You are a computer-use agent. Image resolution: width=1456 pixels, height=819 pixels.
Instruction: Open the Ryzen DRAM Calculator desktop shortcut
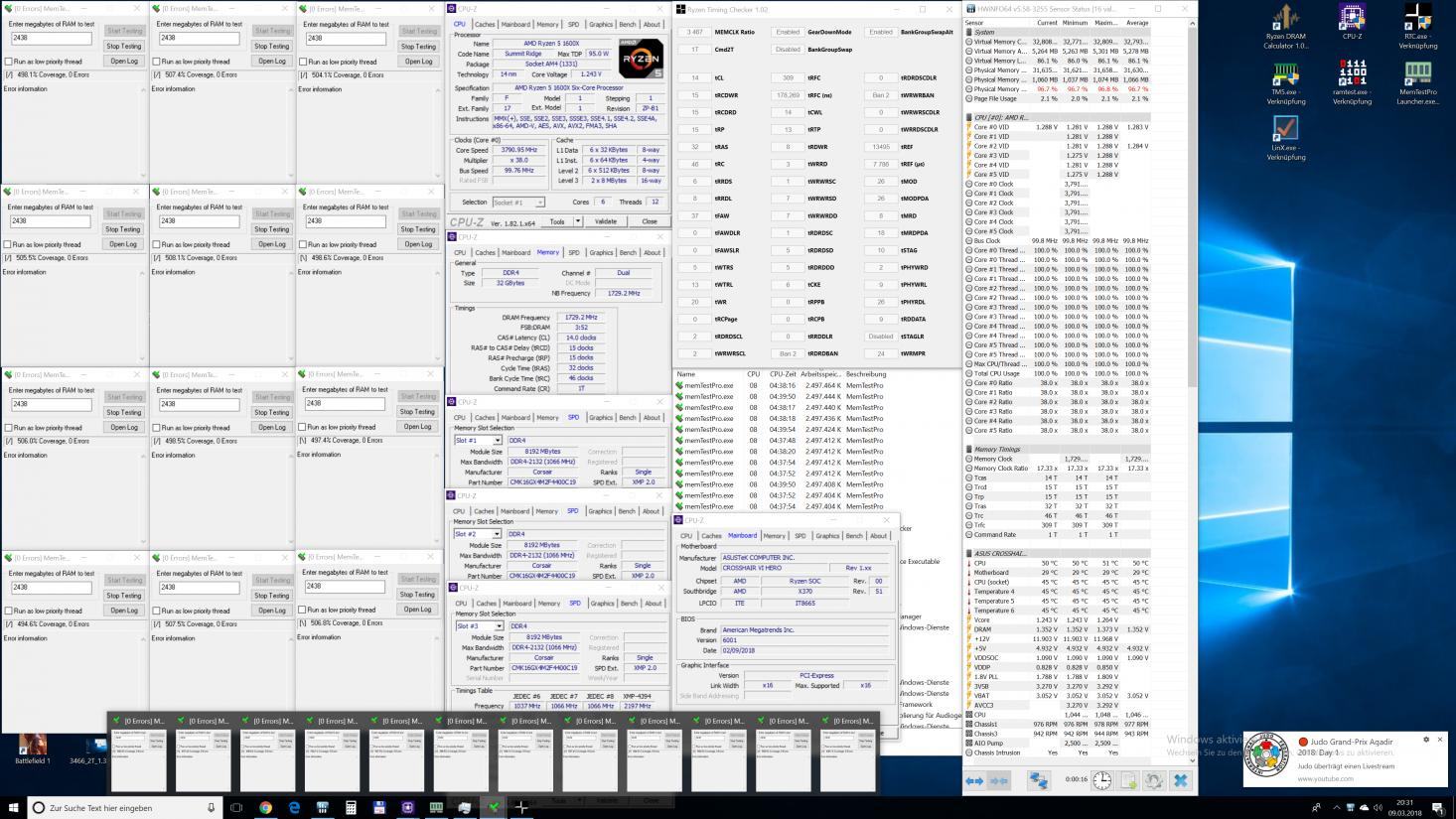(1285, 28)
